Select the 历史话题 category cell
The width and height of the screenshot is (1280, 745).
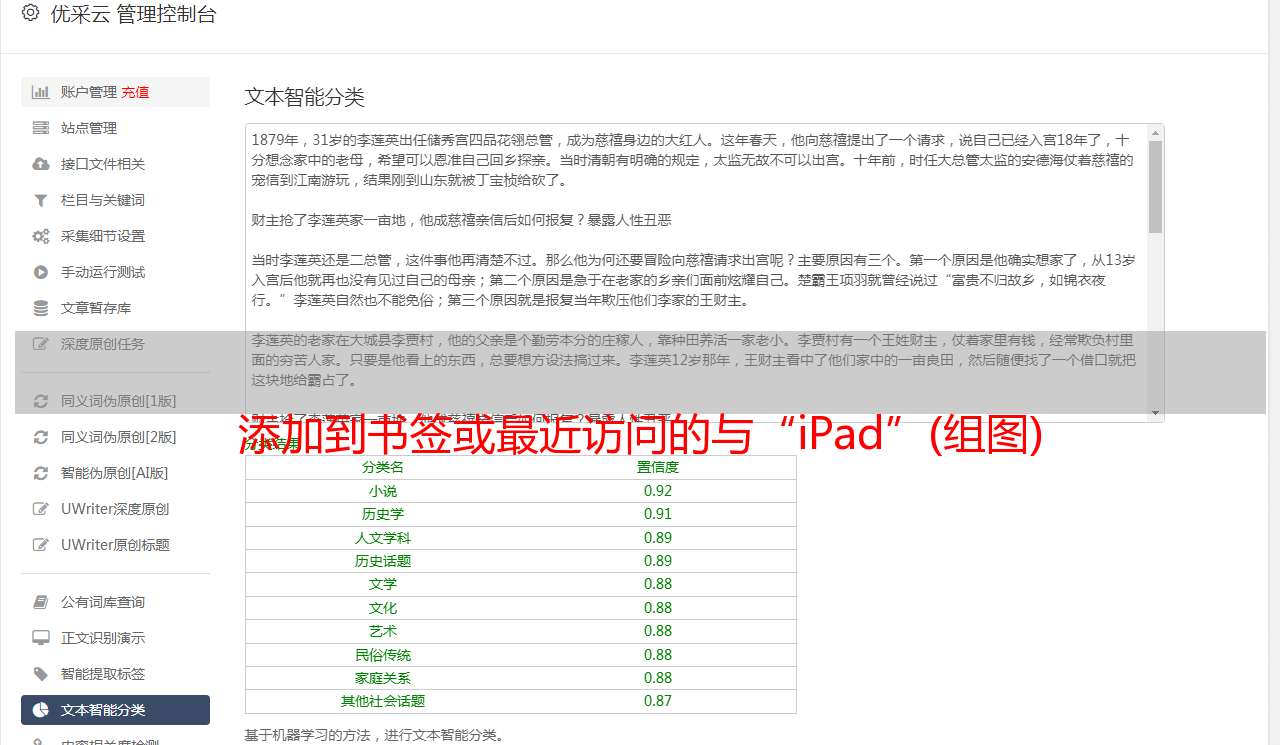tap(383, 561)
